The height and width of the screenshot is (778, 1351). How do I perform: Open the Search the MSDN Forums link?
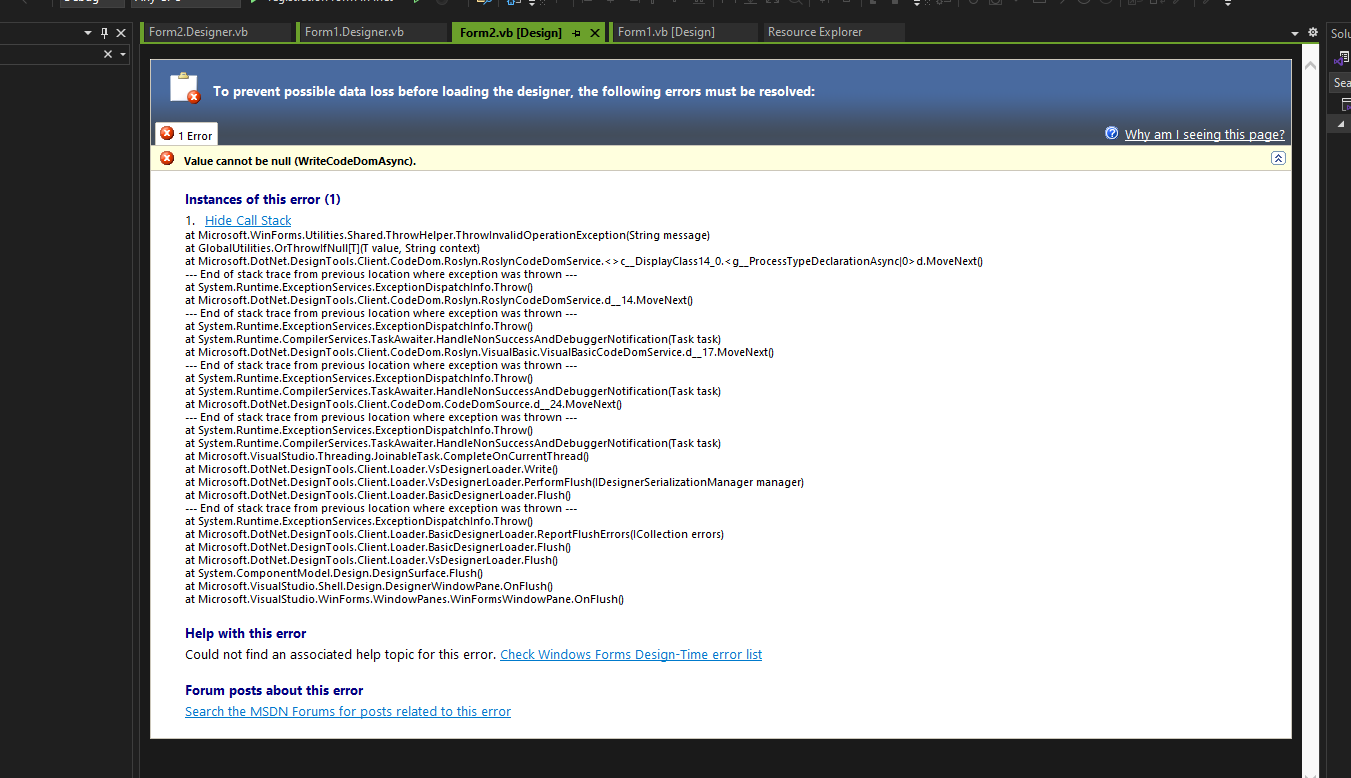pos(348,712)
